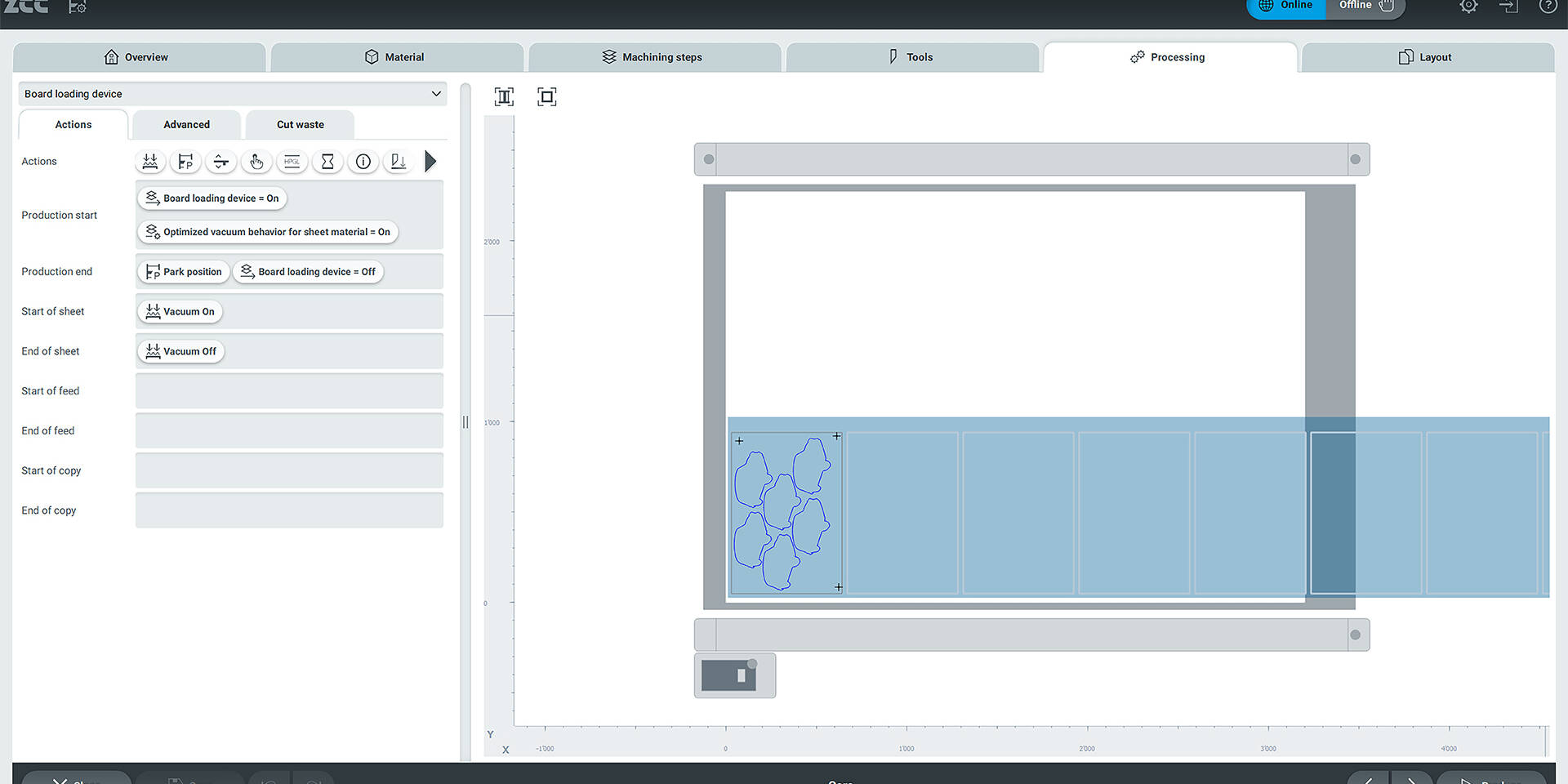The height and width of the screenshot is (784, 1568).
Task: Click the vacuum action icon in Actions row
Action: coord(150,162)
